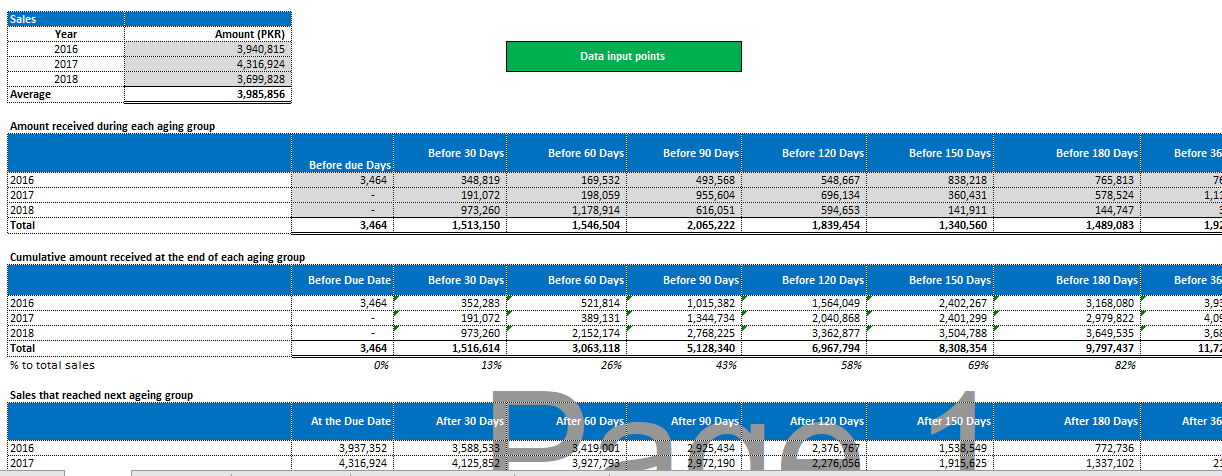1222x476 pixels.
Task: Select cumulative cell 2,152,174
Action: coord(567,333)
